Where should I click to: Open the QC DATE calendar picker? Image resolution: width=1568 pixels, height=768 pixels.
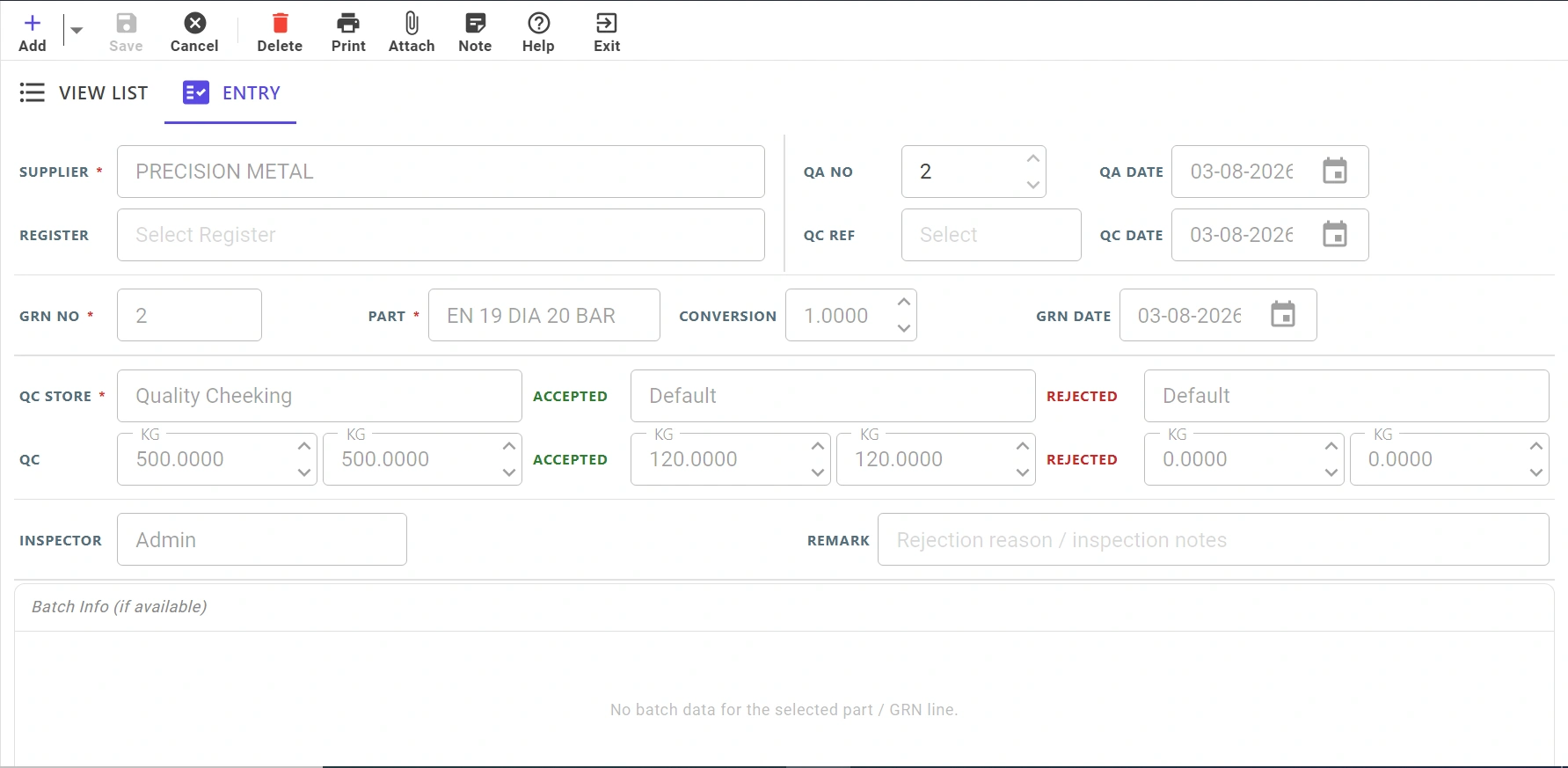point(1335,234)
